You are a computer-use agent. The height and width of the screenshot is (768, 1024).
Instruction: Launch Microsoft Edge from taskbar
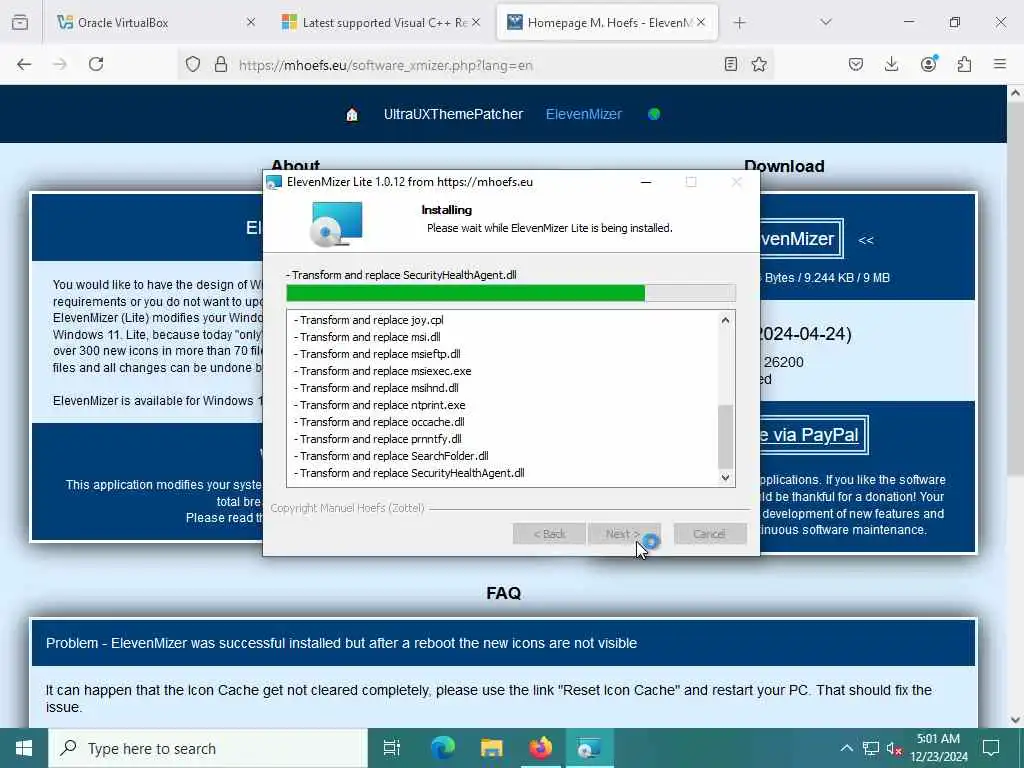[x=442, y=748]
